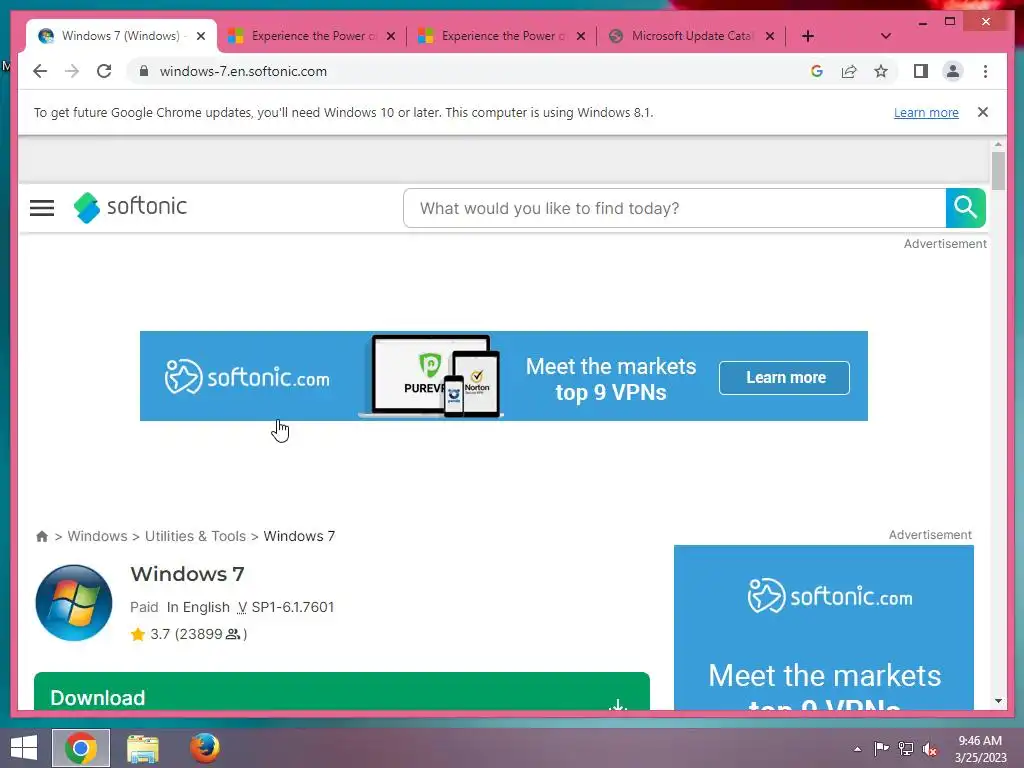This screenshot has height=768, width=1024.
Task: Open the Windows Start button
Action: [24, 748]
